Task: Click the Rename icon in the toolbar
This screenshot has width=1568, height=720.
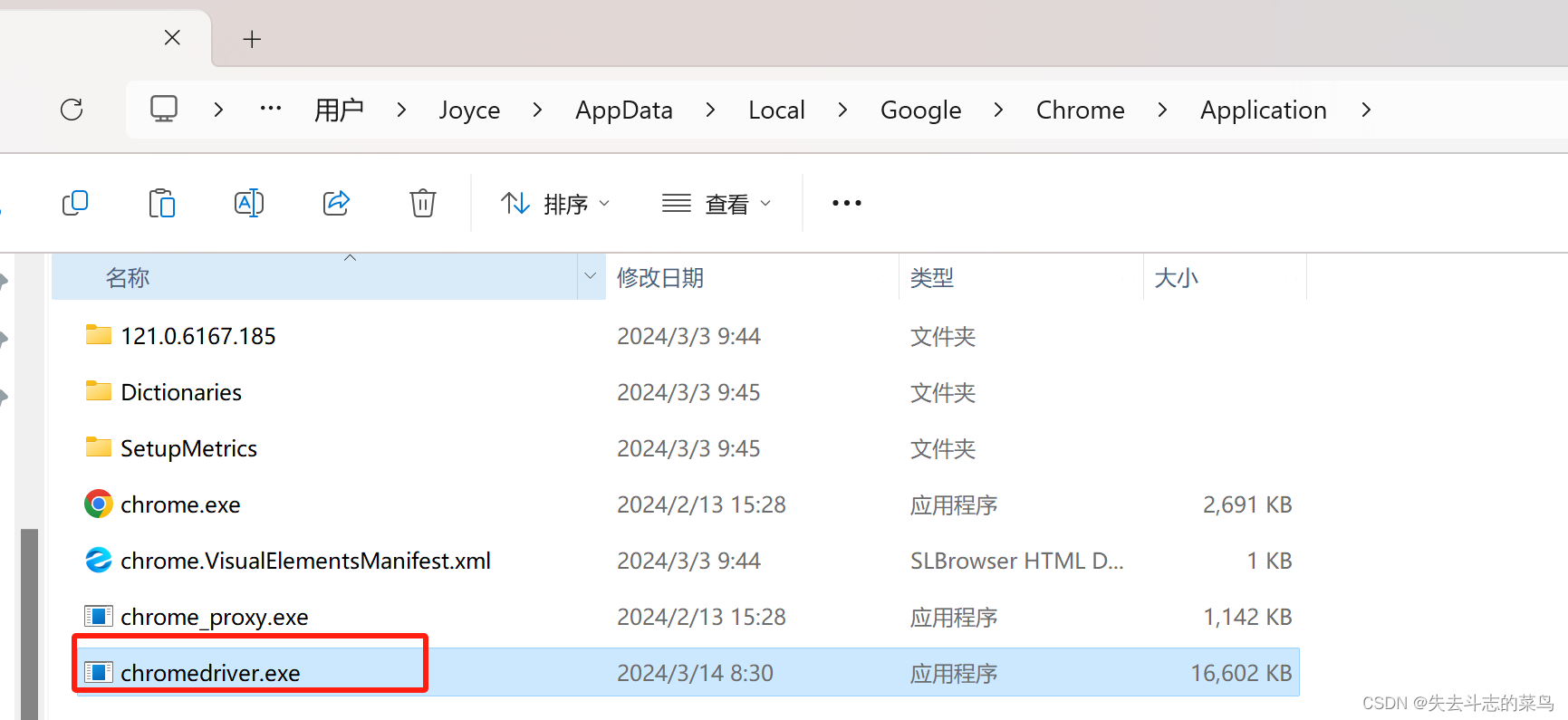Action: point(248,203)
